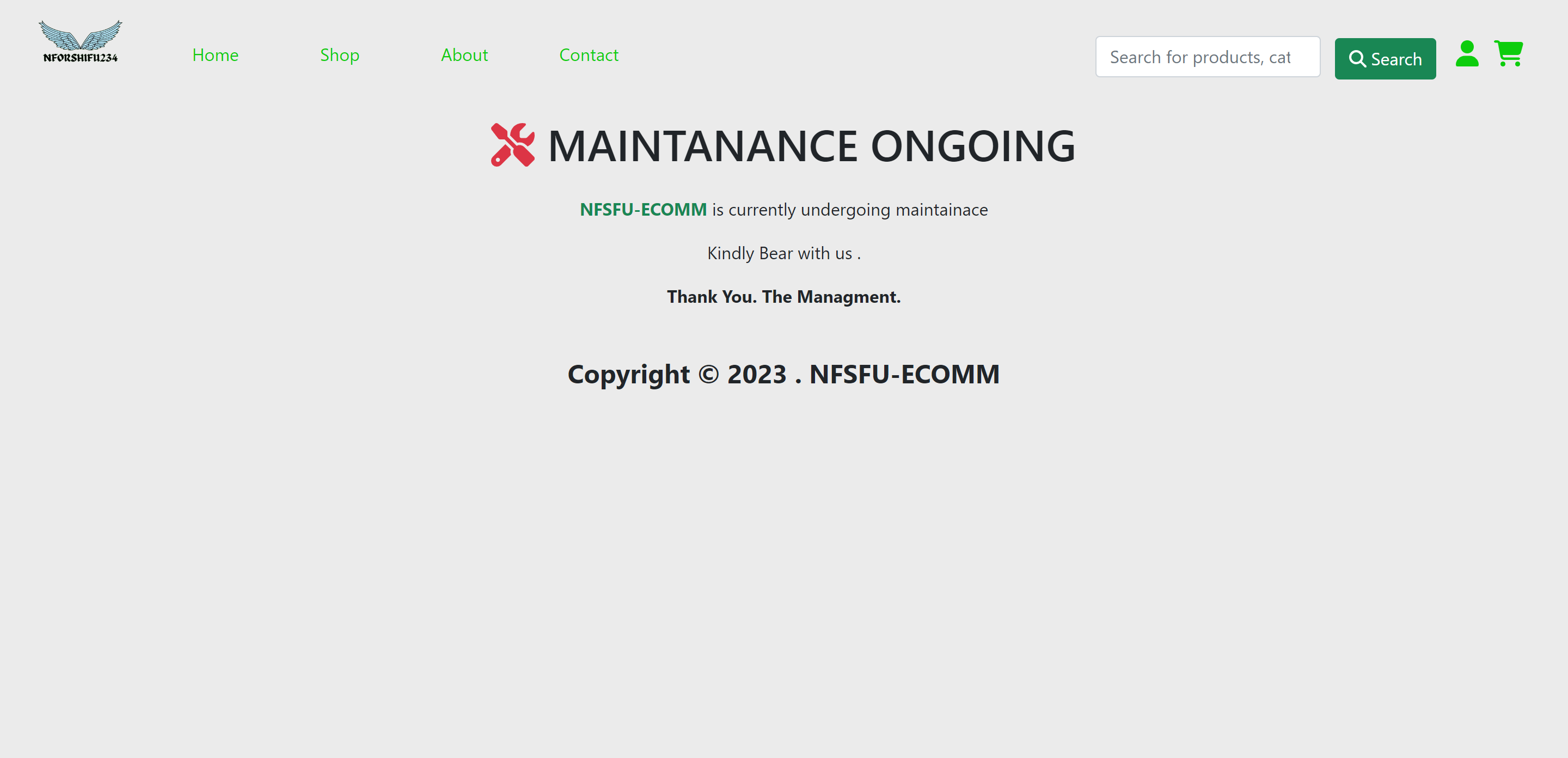Open the Contact page link
Screen dimensions: 1568x758
588,55
